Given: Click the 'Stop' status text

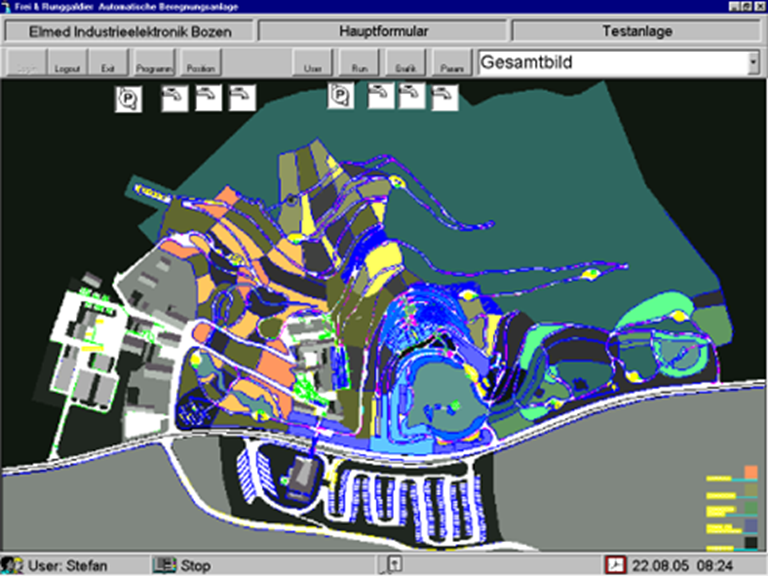Looking at the screenshot, I should click(x=195, y=566).
